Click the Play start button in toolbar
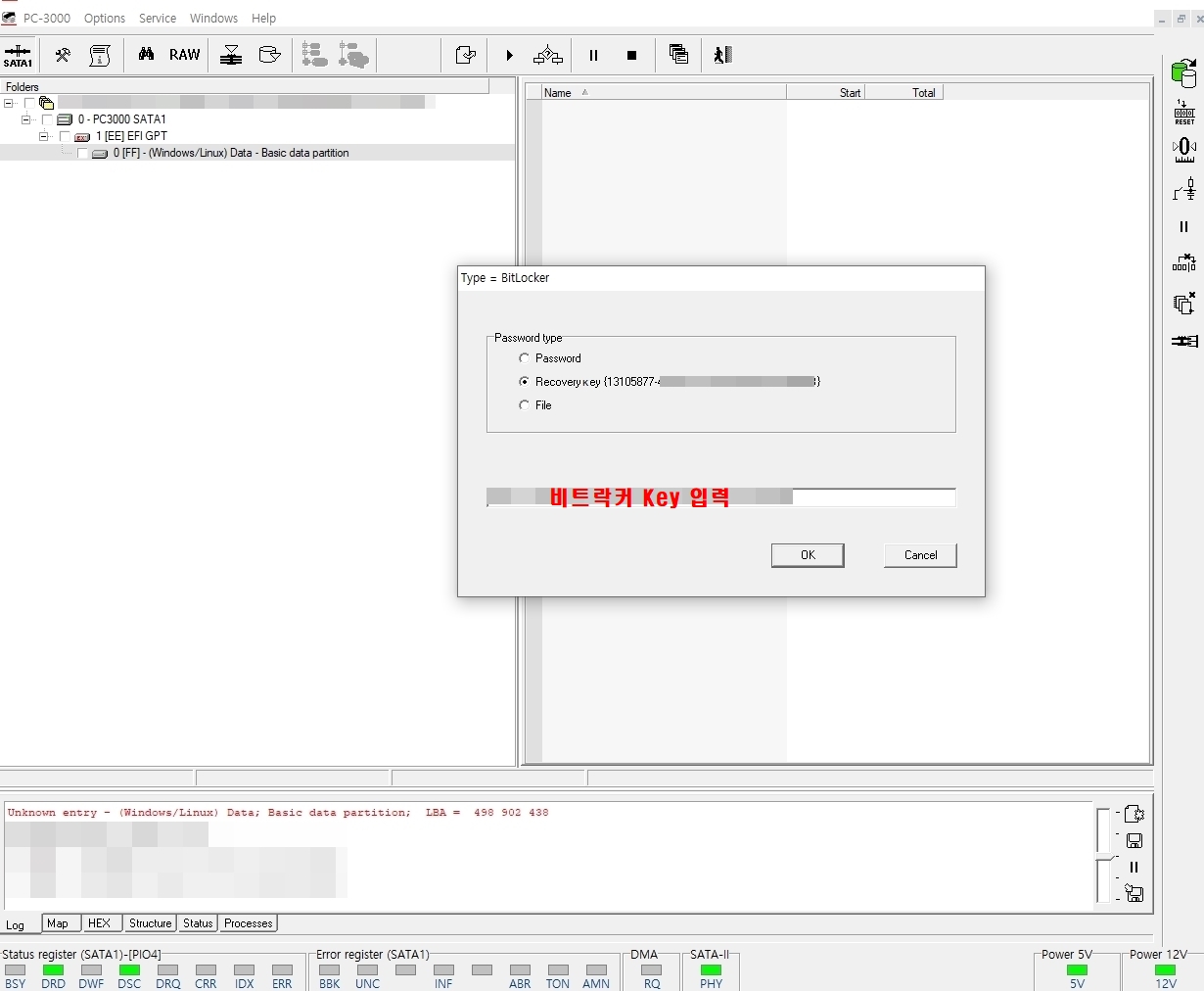This screenshot has width=1204, height=991. (509, 56)
